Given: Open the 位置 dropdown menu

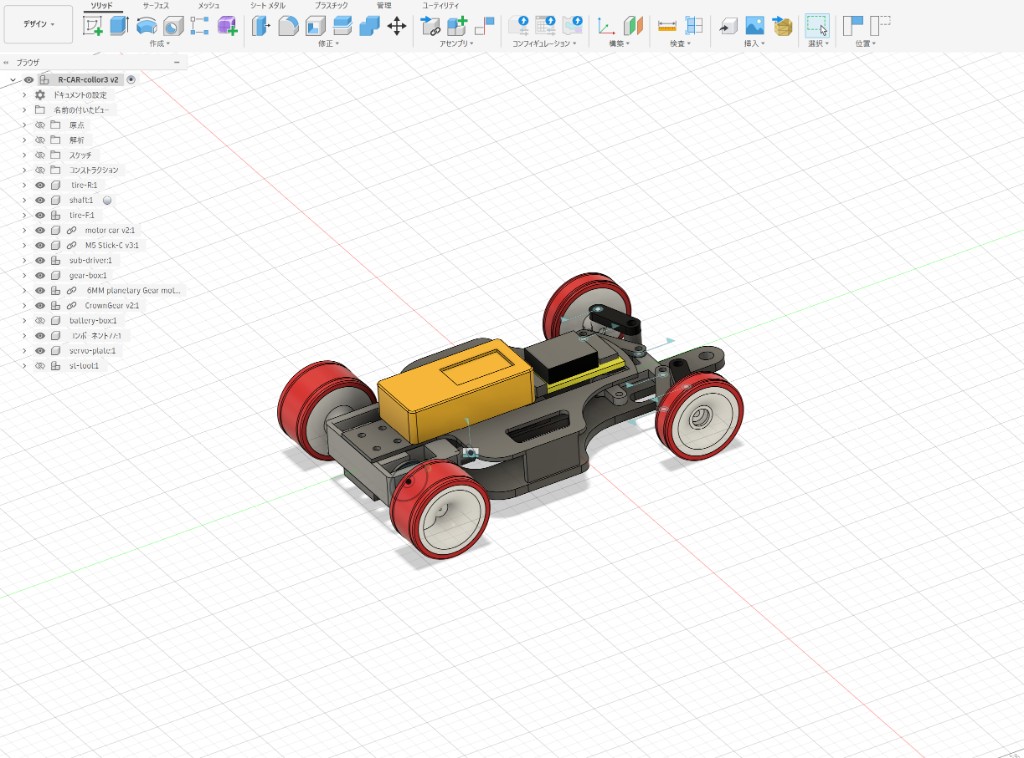Looking at the screenshot, I should [x=865, y=44].
